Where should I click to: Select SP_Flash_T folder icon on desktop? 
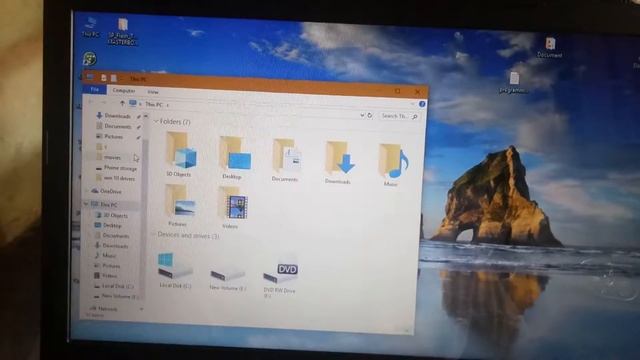tap(122, 31)
